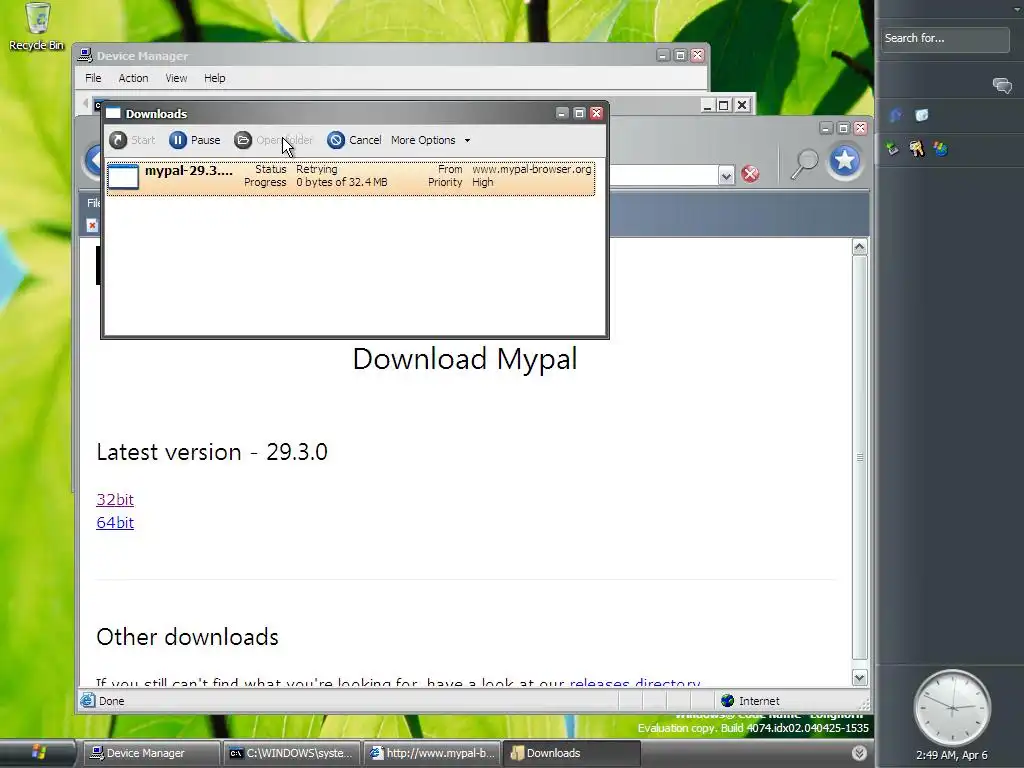This screenshot has height=768, width=1024.
Task: Open the 32bit download link
Action: point(115,500)
